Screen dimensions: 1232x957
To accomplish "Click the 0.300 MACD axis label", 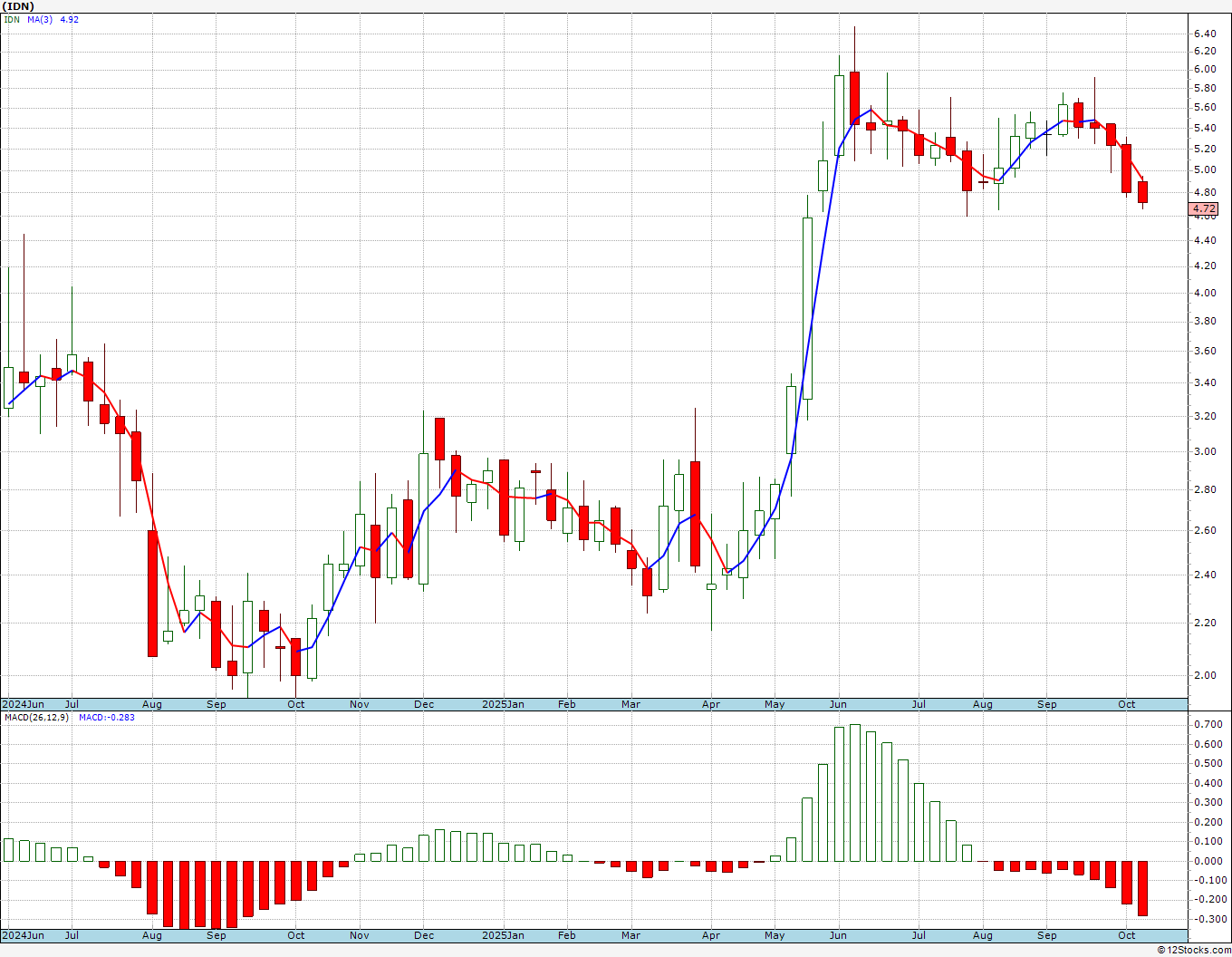I will tap(1207, 802).
